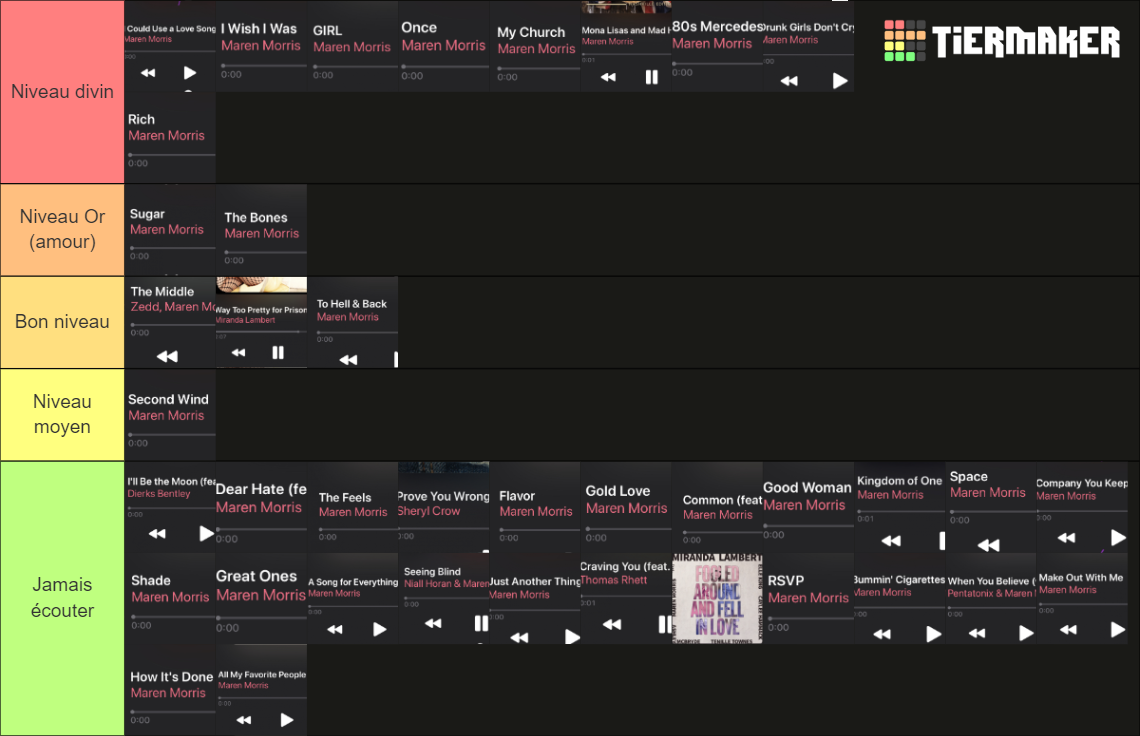
Task: Rewind icon on All My Favorite People
Action: pos(244,720)
